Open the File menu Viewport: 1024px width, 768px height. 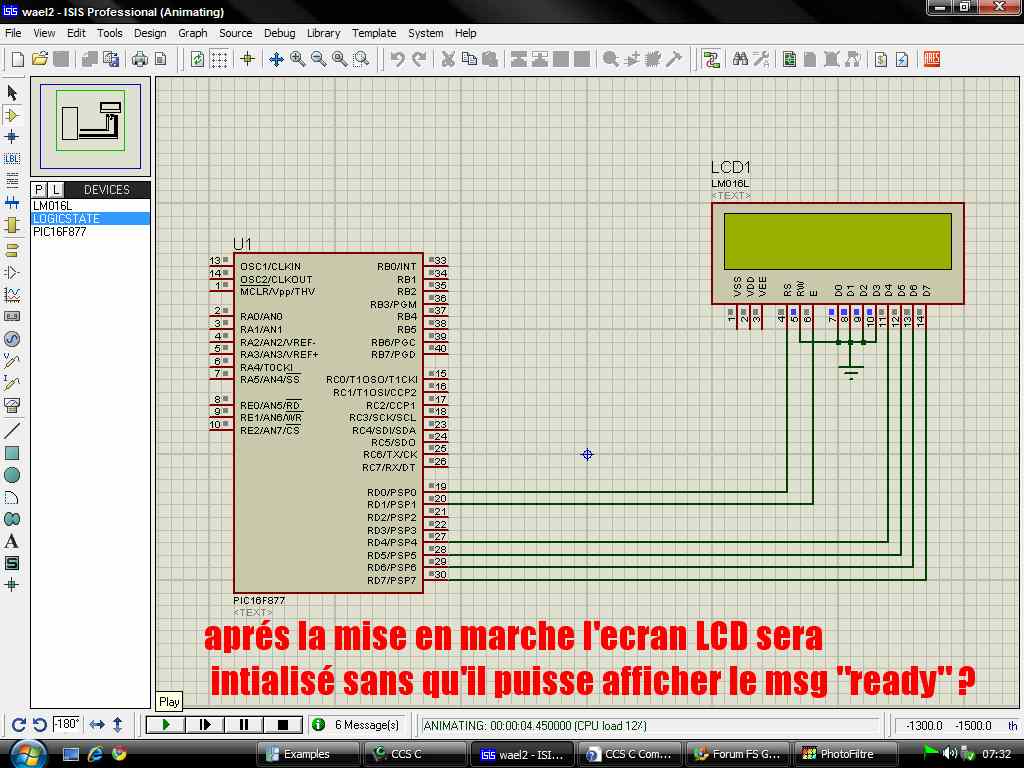[13, 33]
